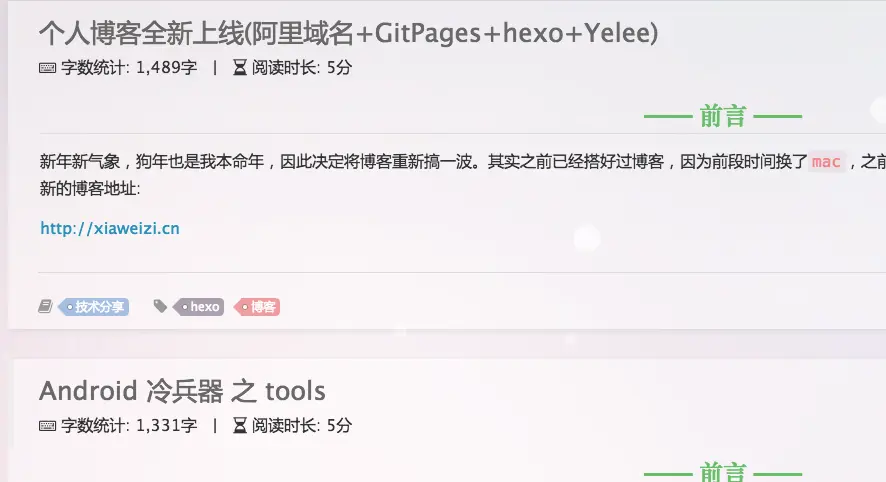Screen dimensions: 886x482
Task: Click the 阅读时长: 5分 label in first post
Action: 302,68
